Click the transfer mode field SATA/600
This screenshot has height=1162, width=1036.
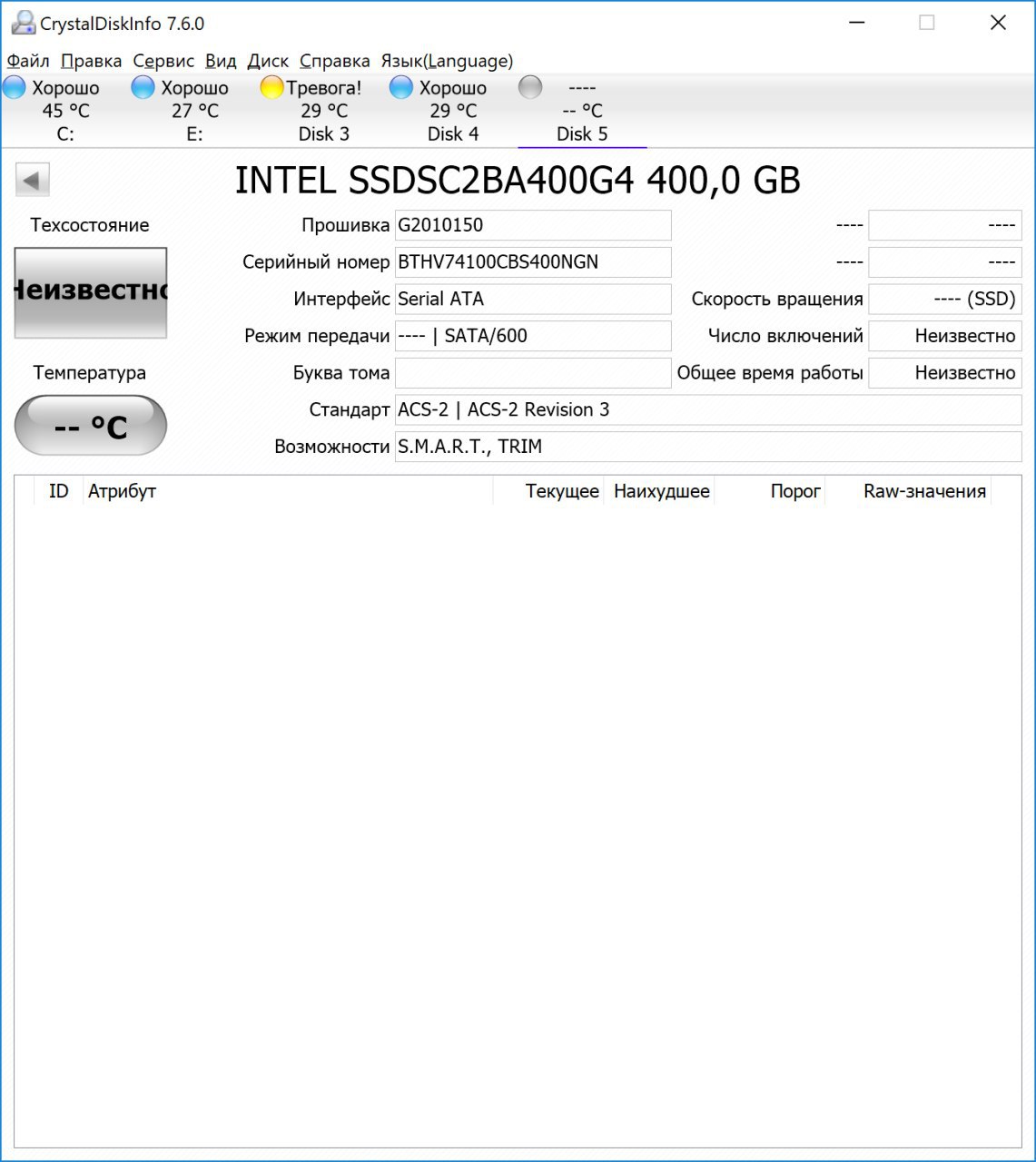pos(533,336)
